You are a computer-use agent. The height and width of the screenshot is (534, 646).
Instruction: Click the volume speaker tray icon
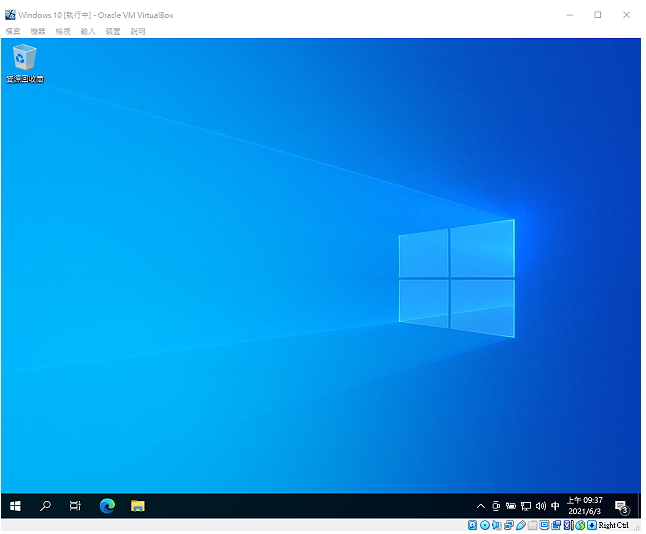[541, 506]
